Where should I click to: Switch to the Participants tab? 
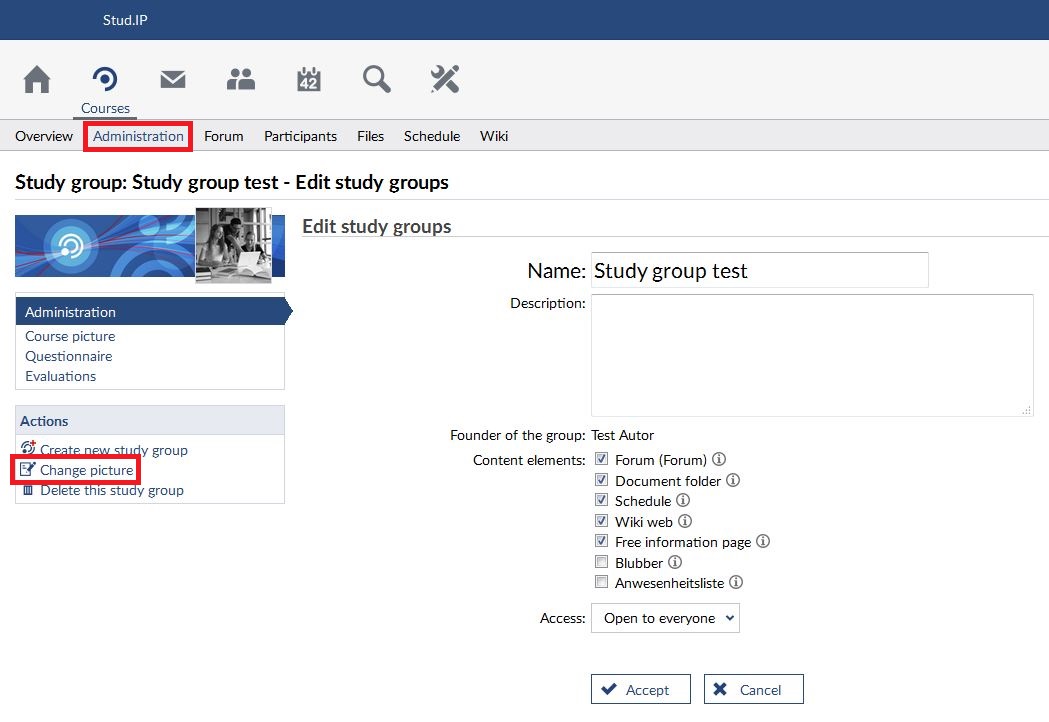pos(300,136)
